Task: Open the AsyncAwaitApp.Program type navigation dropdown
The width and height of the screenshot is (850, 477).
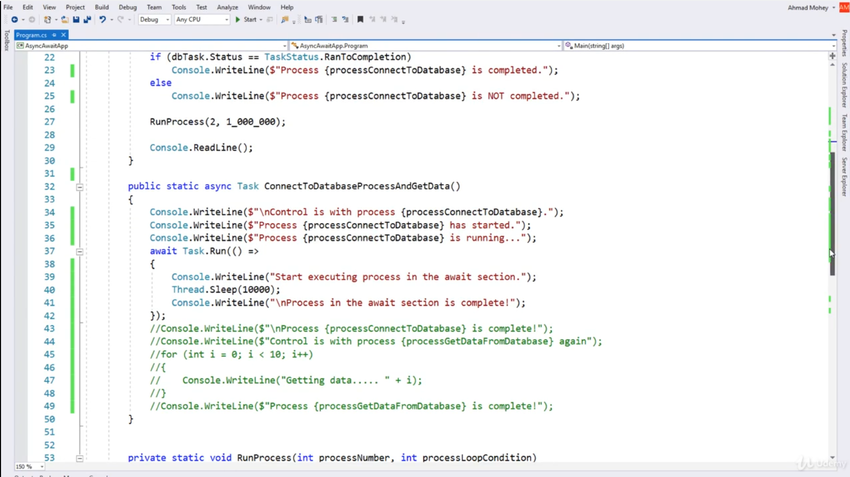Action: point(426,46)
